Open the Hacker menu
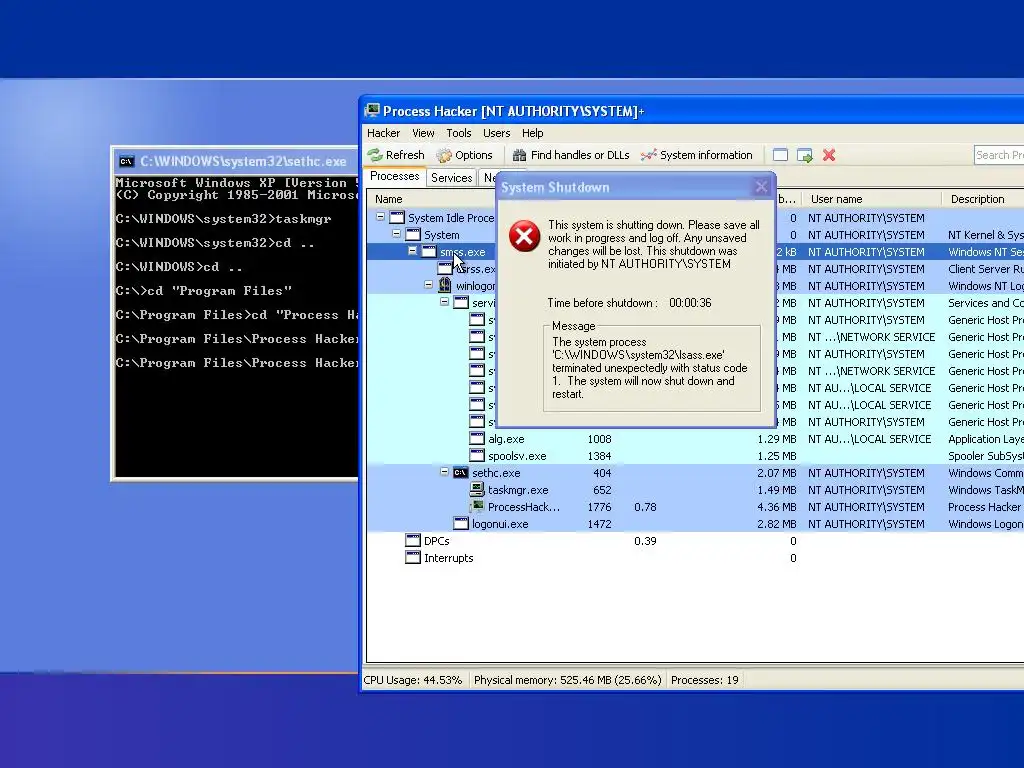This screenshot has width=1024, height=768. click(x=383, y=133)
